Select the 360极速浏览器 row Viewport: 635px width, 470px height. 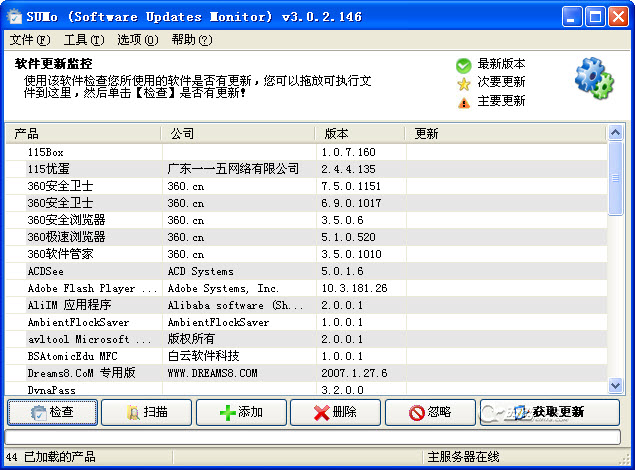(307, 237)
